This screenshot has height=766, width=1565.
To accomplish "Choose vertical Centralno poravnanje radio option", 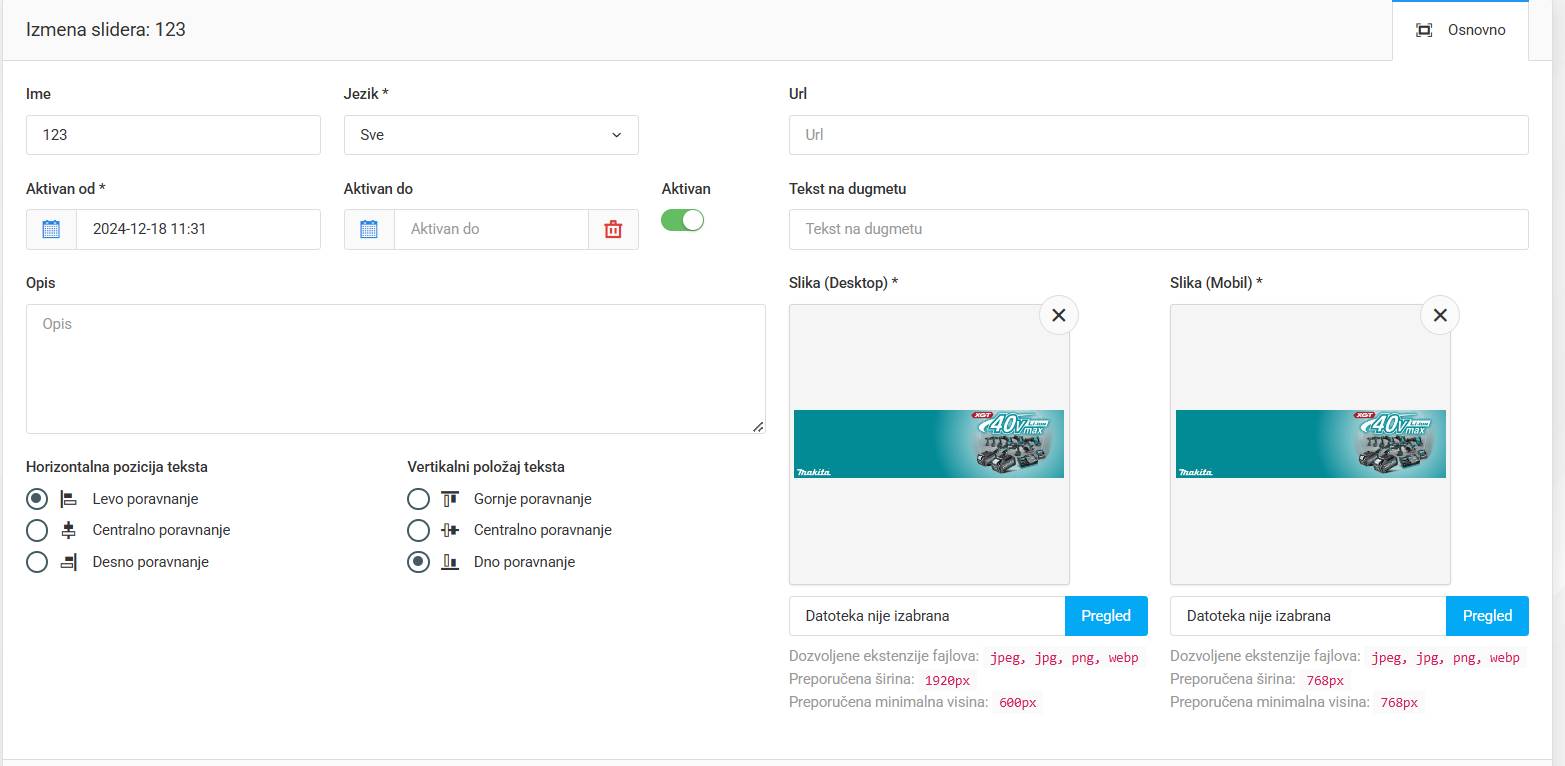I will point(418,530).
